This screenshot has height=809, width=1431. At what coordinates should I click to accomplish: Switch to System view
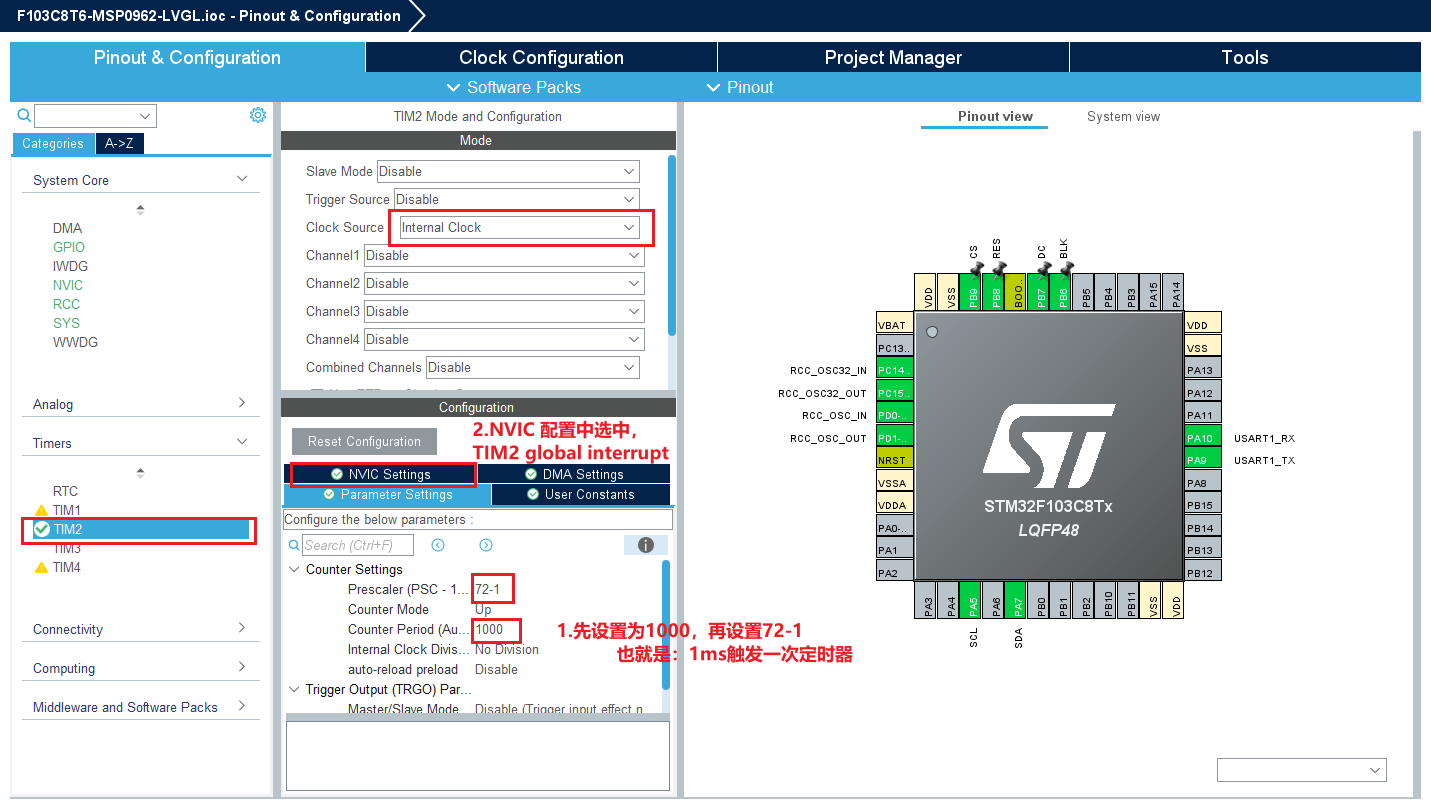tap(1123, 116)
